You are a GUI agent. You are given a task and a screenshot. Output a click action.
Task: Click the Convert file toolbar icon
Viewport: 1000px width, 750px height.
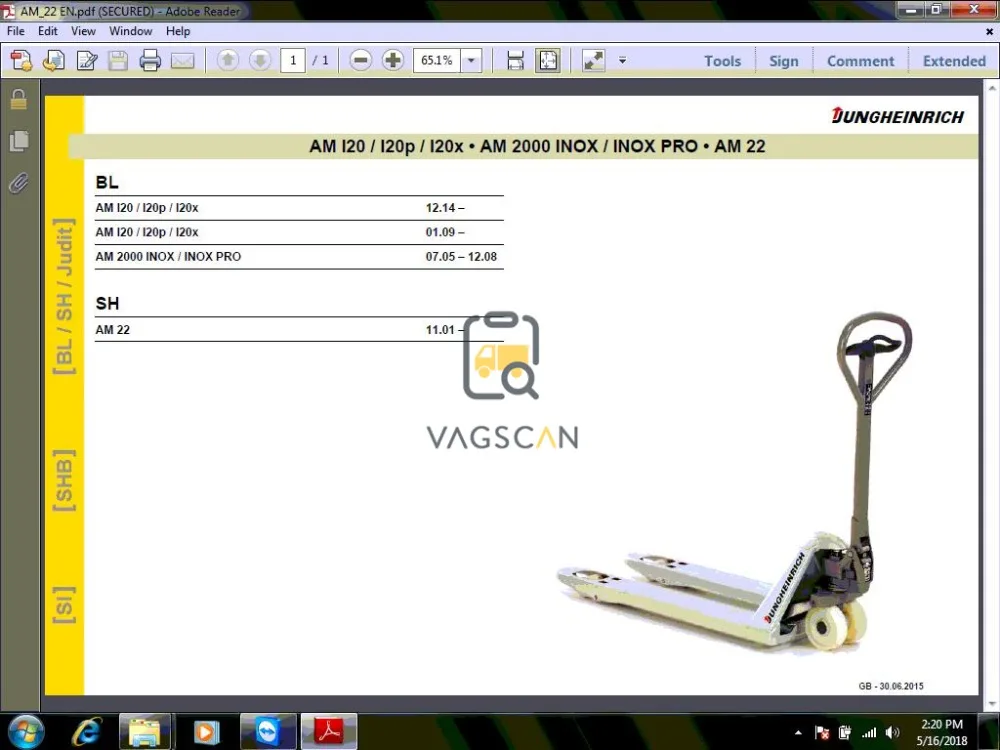pos(54,61)
